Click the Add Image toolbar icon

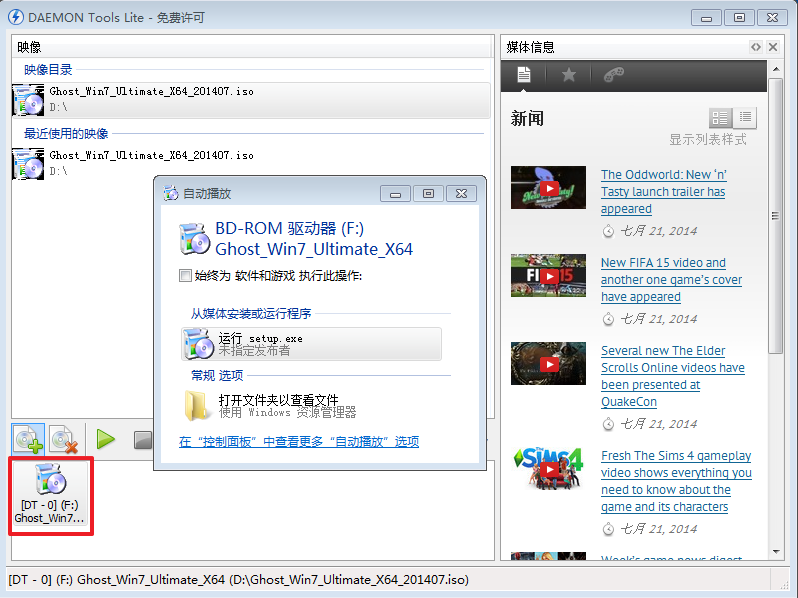[x=28, y=440]
